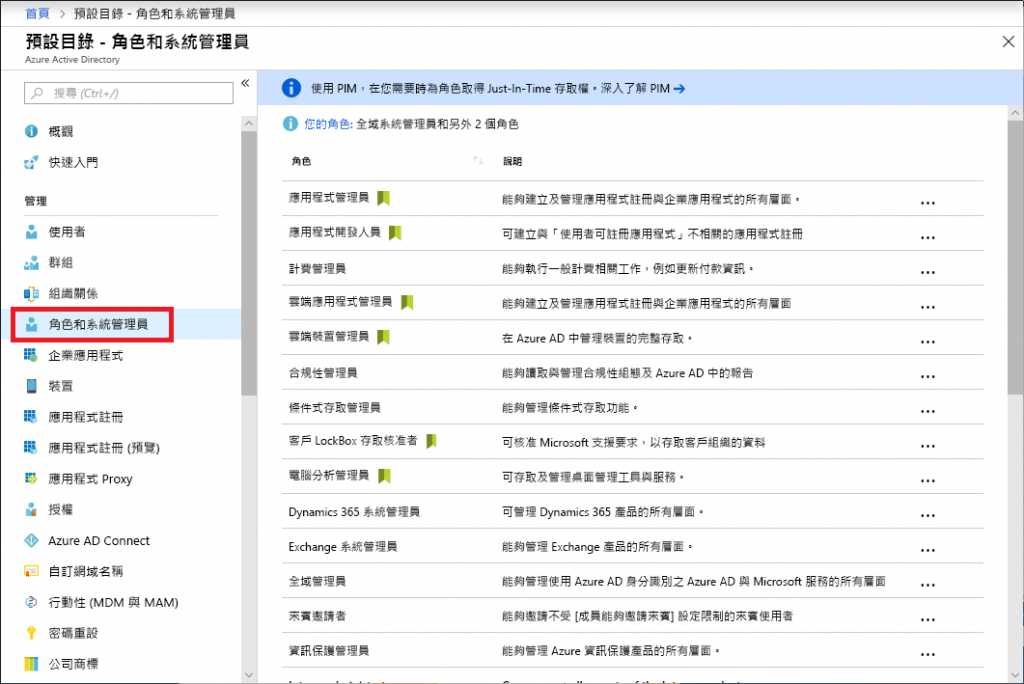This screenshot has width=1024, height=684.
Task: Sort table by 角色 column arrows
Action: click(x=478, y=161)
